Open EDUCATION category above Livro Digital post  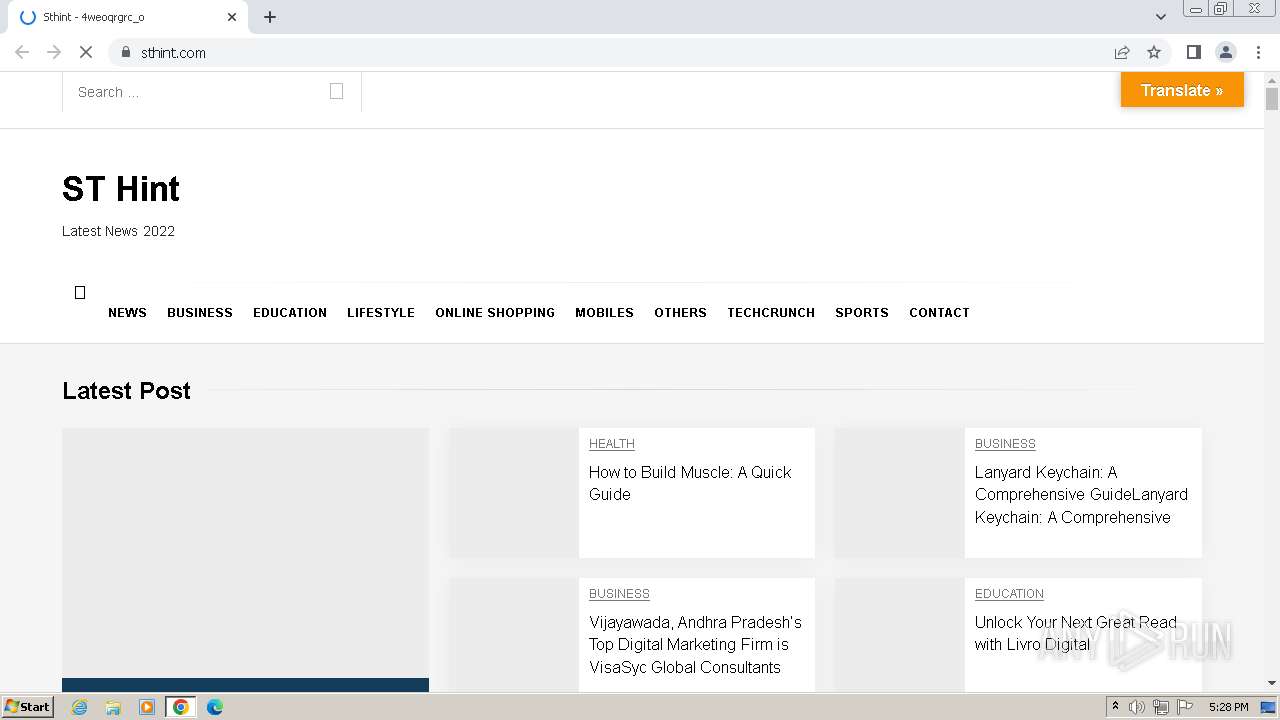1009,594
